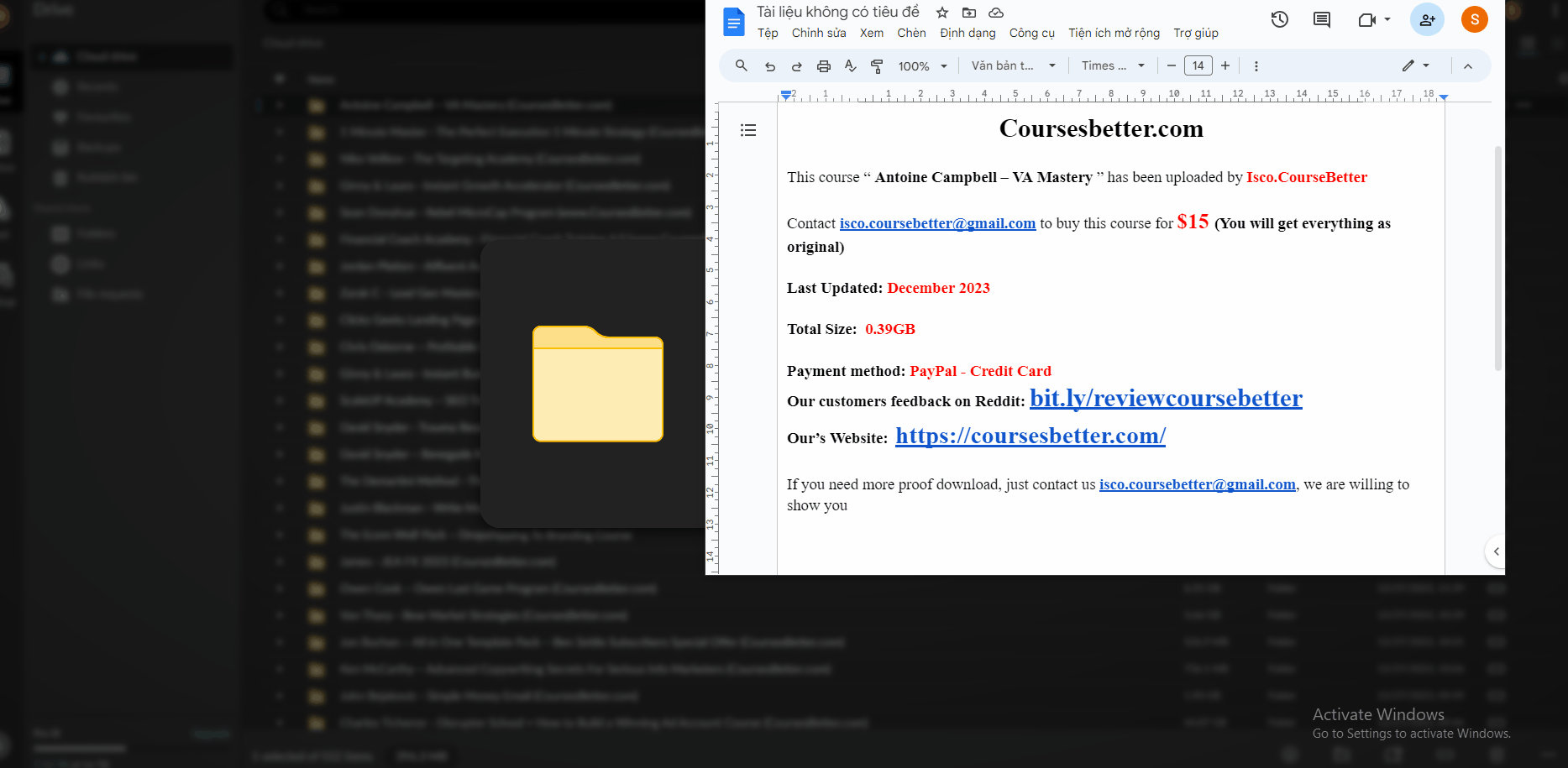This screenshot has height=768, width=1568.
Task: Open the Tiện ích mở rộng menu
Action: point(1114,33)
